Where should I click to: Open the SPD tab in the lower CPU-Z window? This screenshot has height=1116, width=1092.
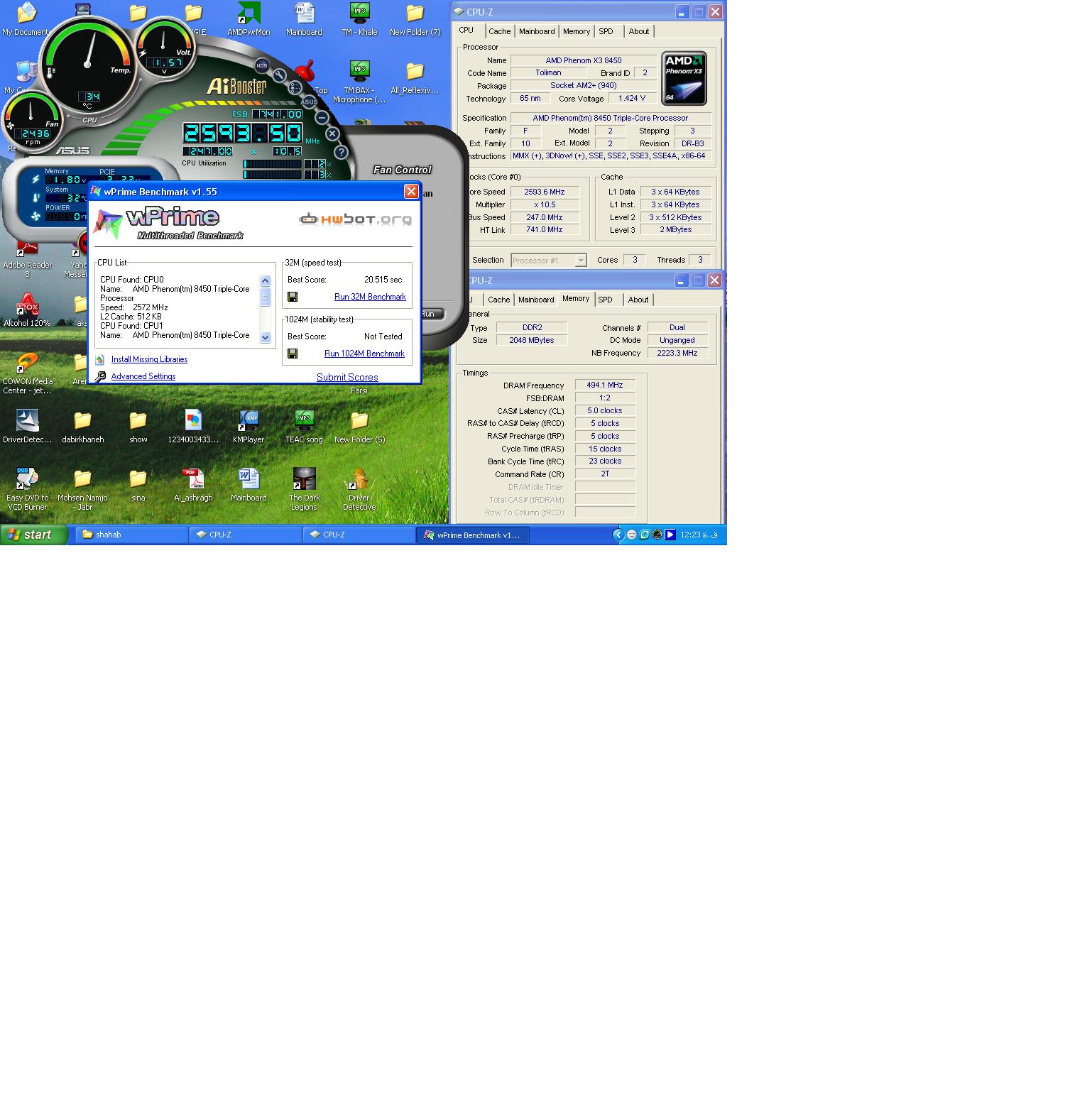click(605, 300)
